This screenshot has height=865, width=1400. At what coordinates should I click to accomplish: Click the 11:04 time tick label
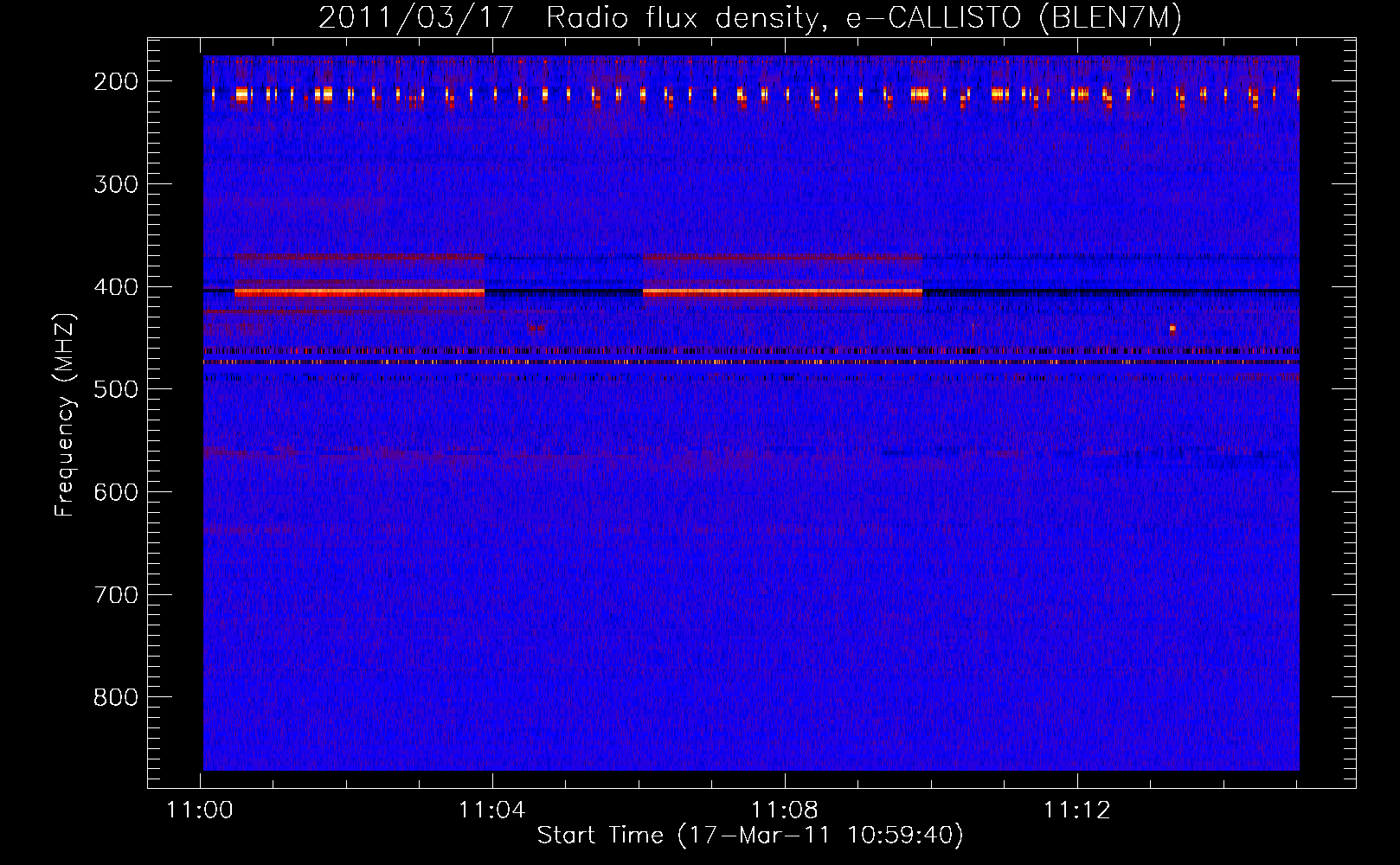[492, 811]
